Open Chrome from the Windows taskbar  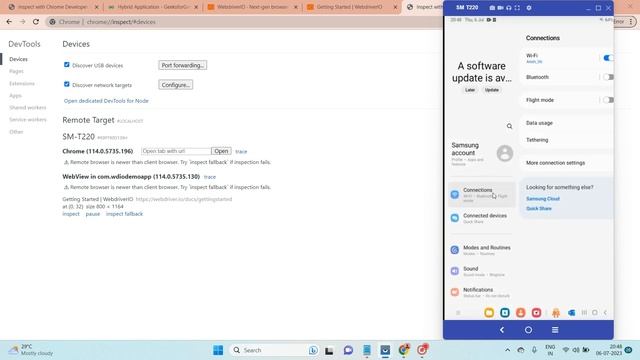[x=404, y=350]
